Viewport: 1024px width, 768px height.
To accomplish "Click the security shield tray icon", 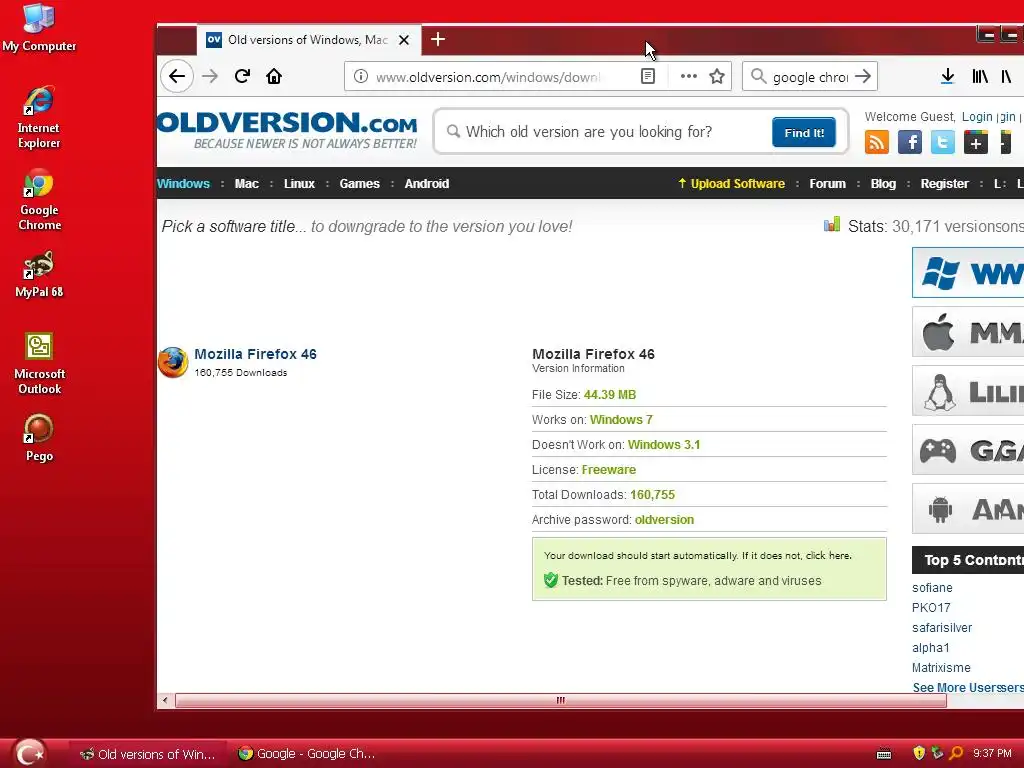I will pos(919,753).
